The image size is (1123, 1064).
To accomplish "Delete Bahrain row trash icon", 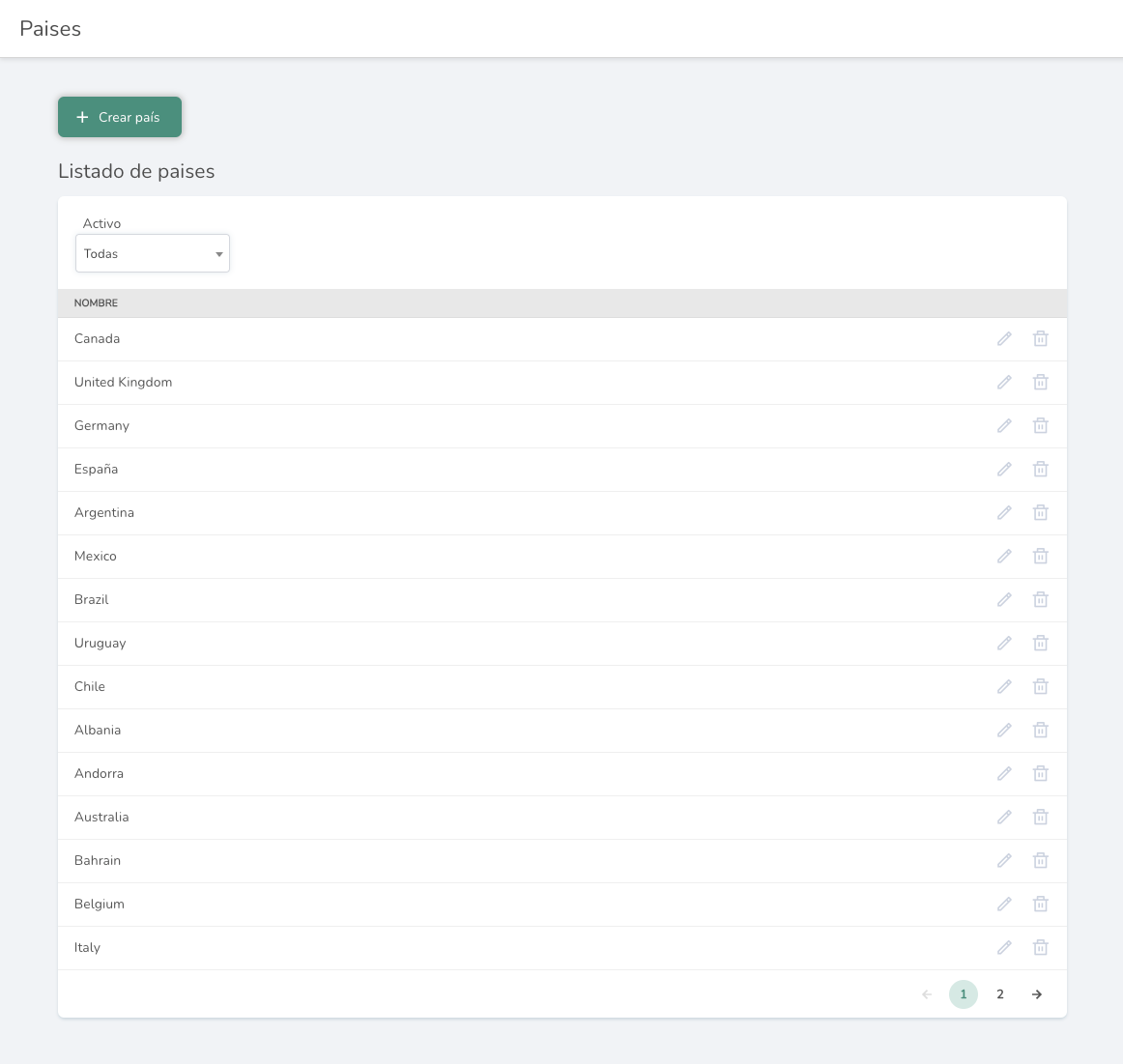I will pos(1041,861).
